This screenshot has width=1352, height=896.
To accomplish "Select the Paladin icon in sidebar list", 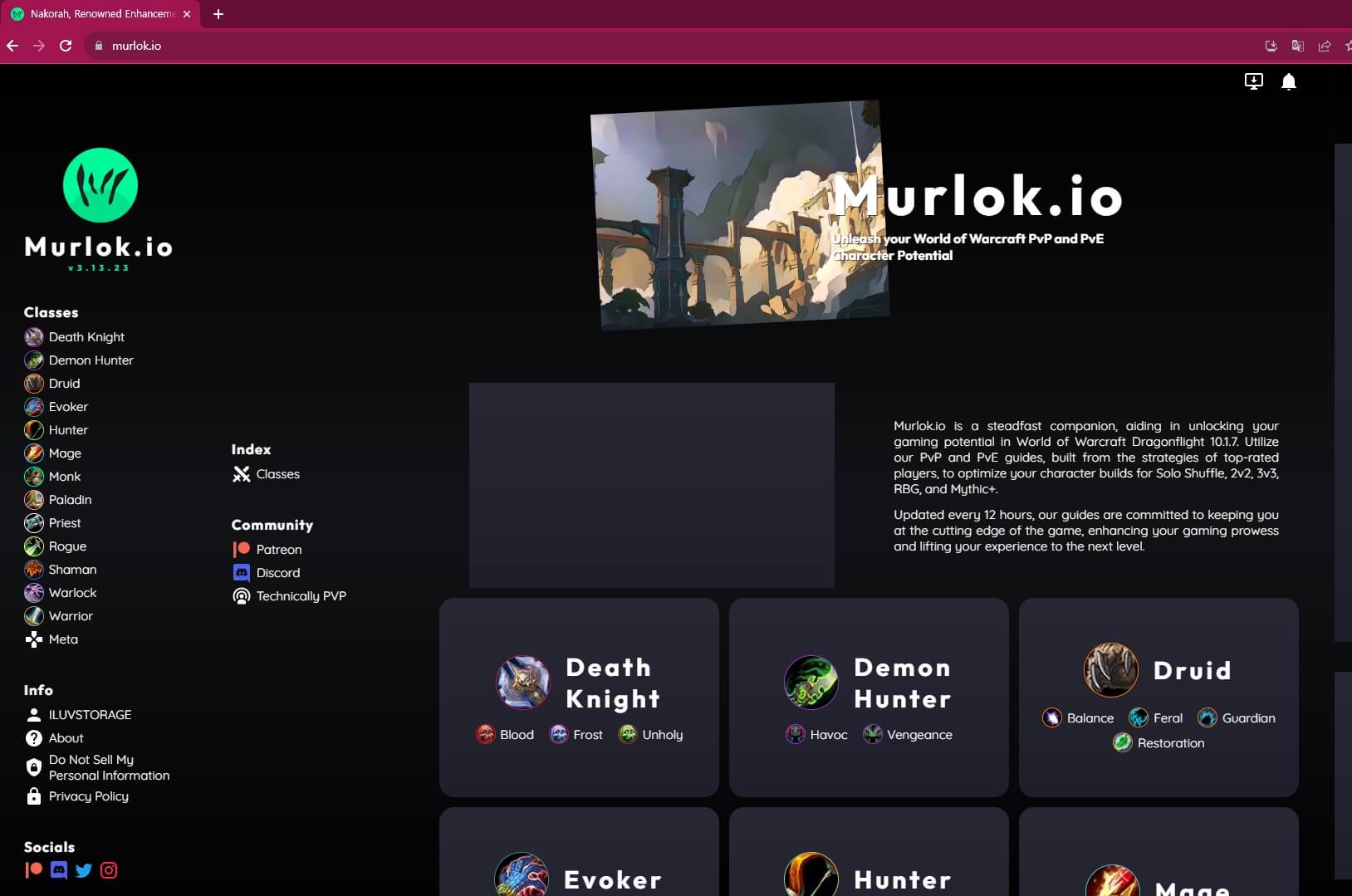I will coord(34,500).
